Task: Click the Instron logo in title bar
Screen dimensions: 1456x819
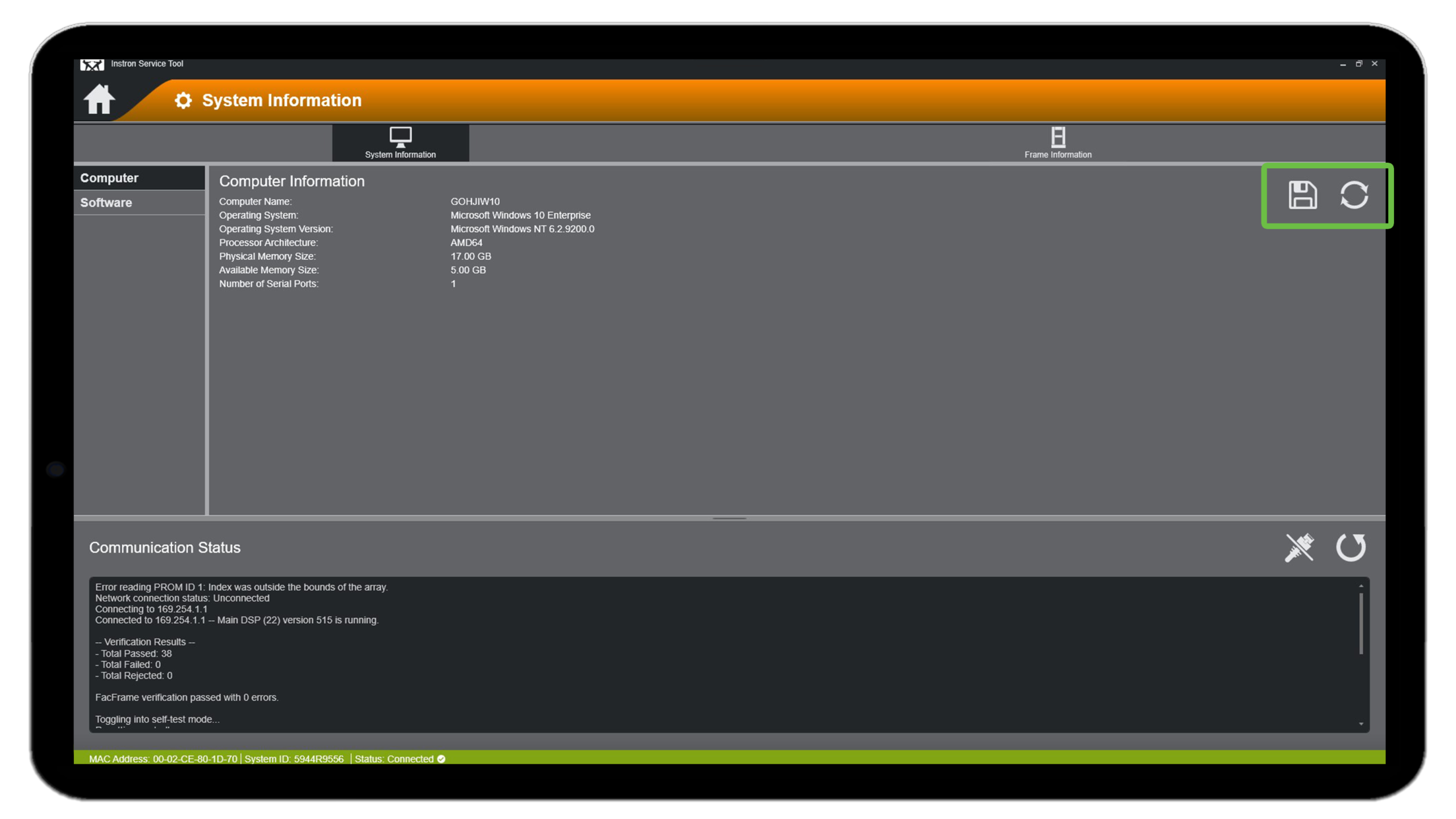Action: tap(92, 64)
